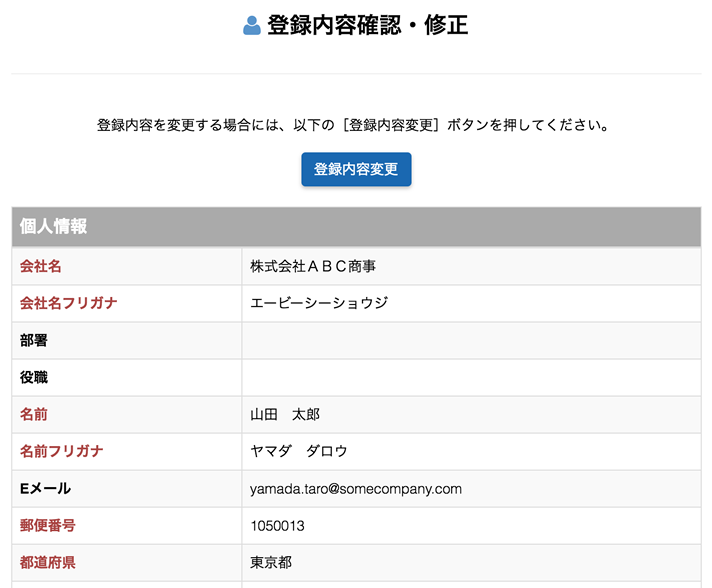The height and width of the screenshot is (588, 712).
Task: Click the yamada.taro@somecompany.com email value
Action: 356,488
